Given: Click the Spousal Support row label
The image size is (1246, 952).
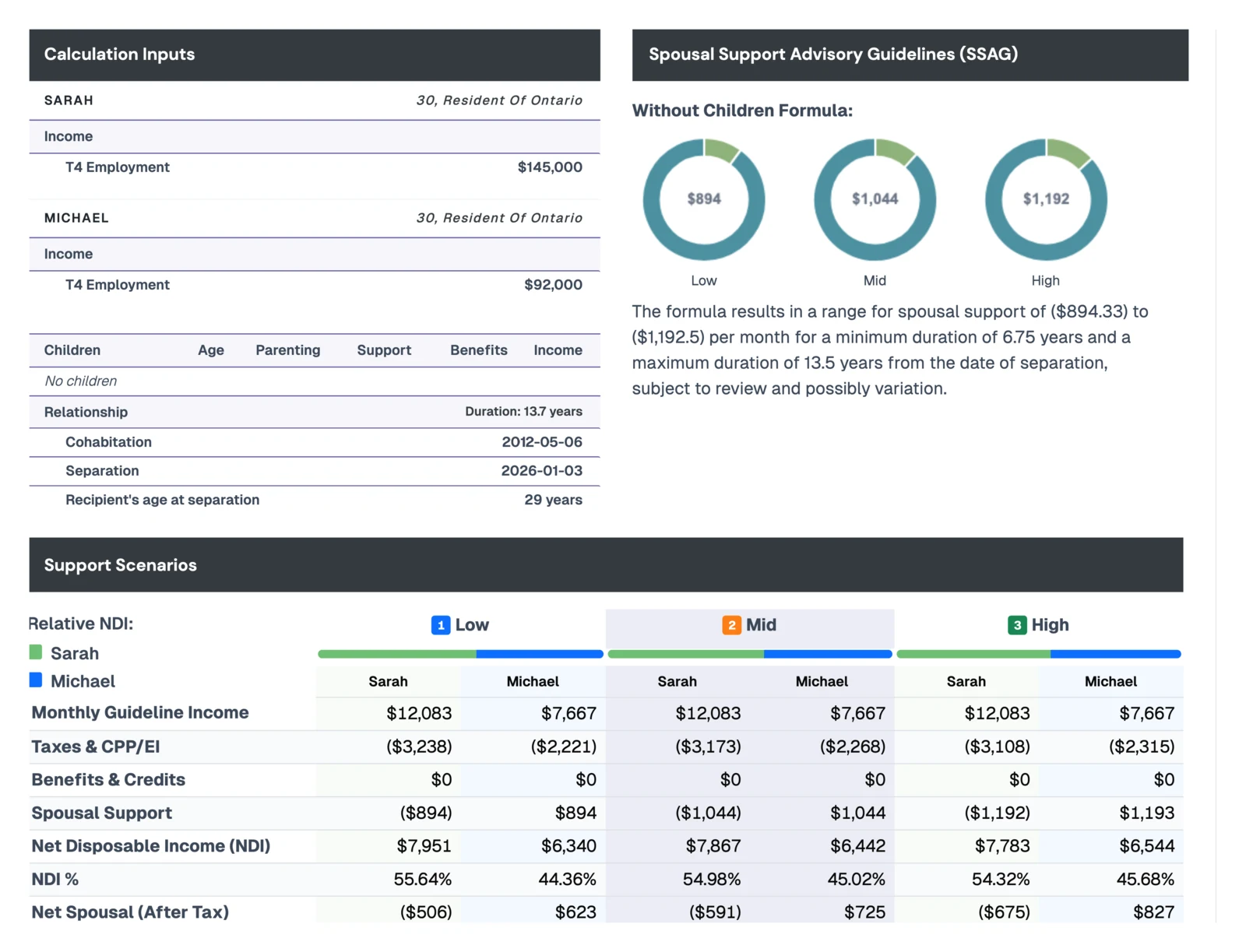Looking at the screenshot, I should coord(102,813).
